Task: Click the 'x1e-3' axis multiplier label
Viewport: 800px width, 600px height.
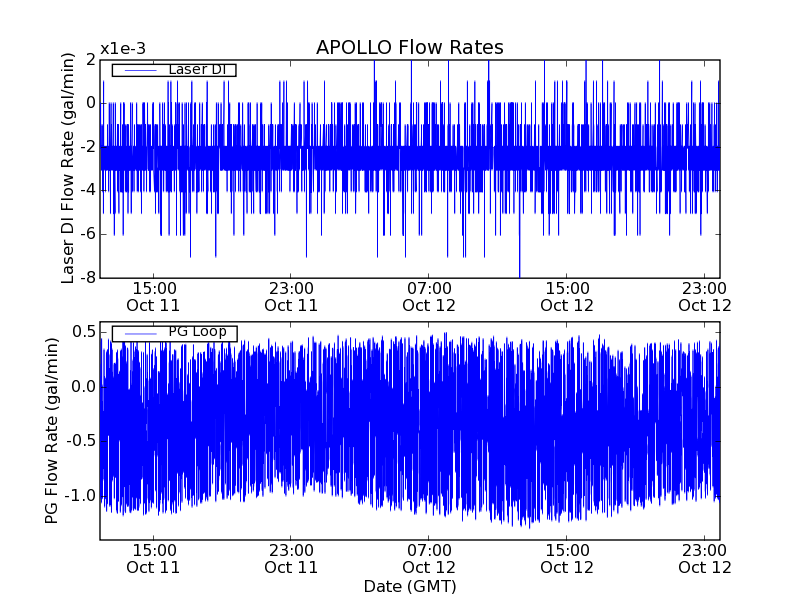Action: click(123, 49)
